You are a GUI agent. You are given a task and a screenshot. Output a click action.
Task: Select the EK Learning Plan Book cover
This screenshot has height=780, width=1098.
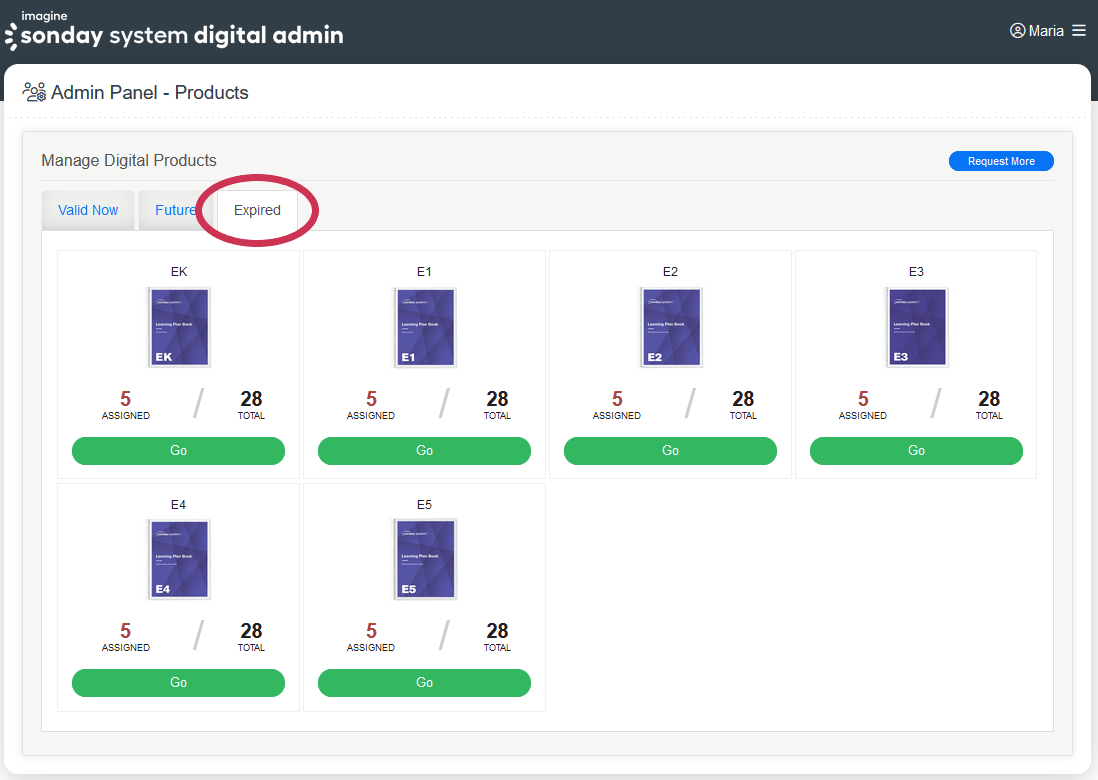tap(179, 328)
